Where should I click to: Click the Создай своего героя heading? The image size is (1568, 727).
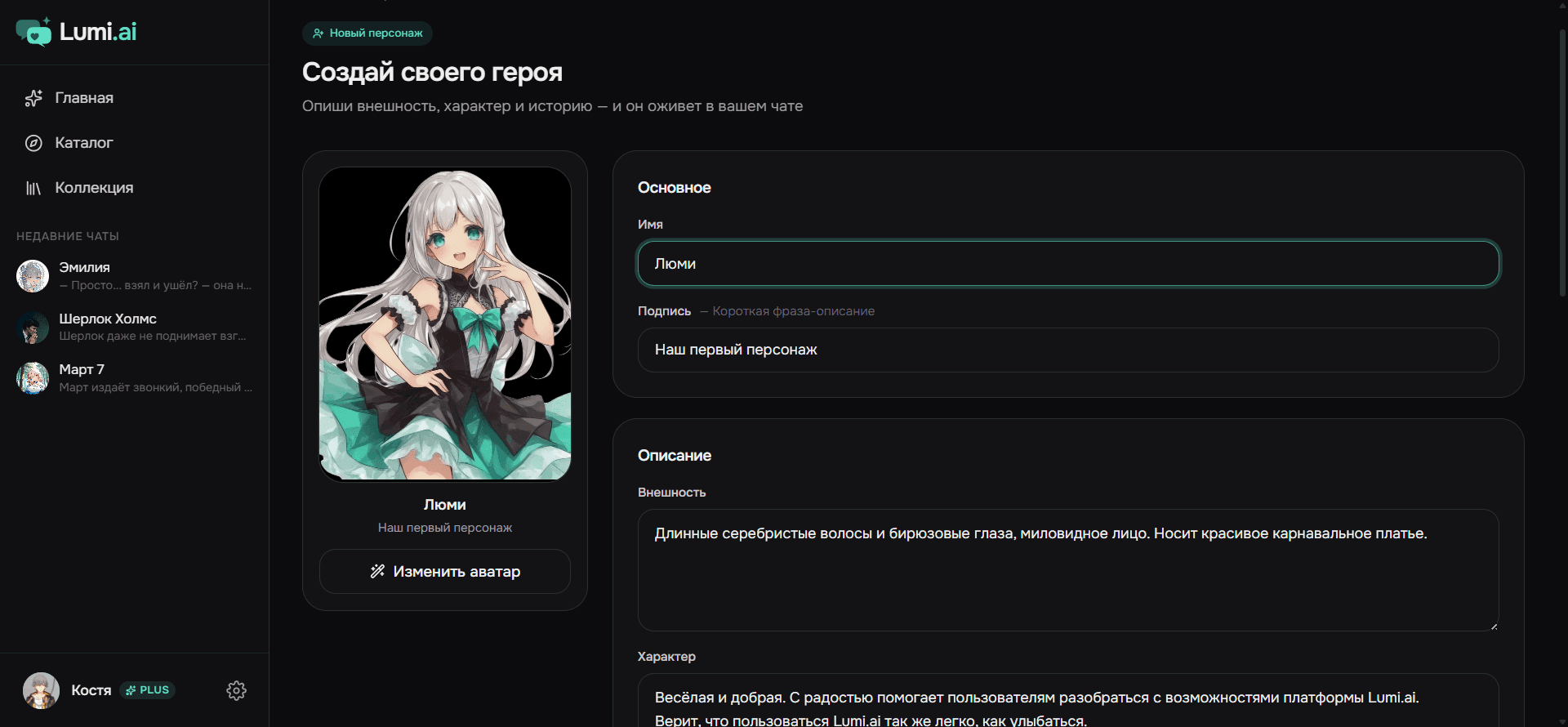point(432,72)
